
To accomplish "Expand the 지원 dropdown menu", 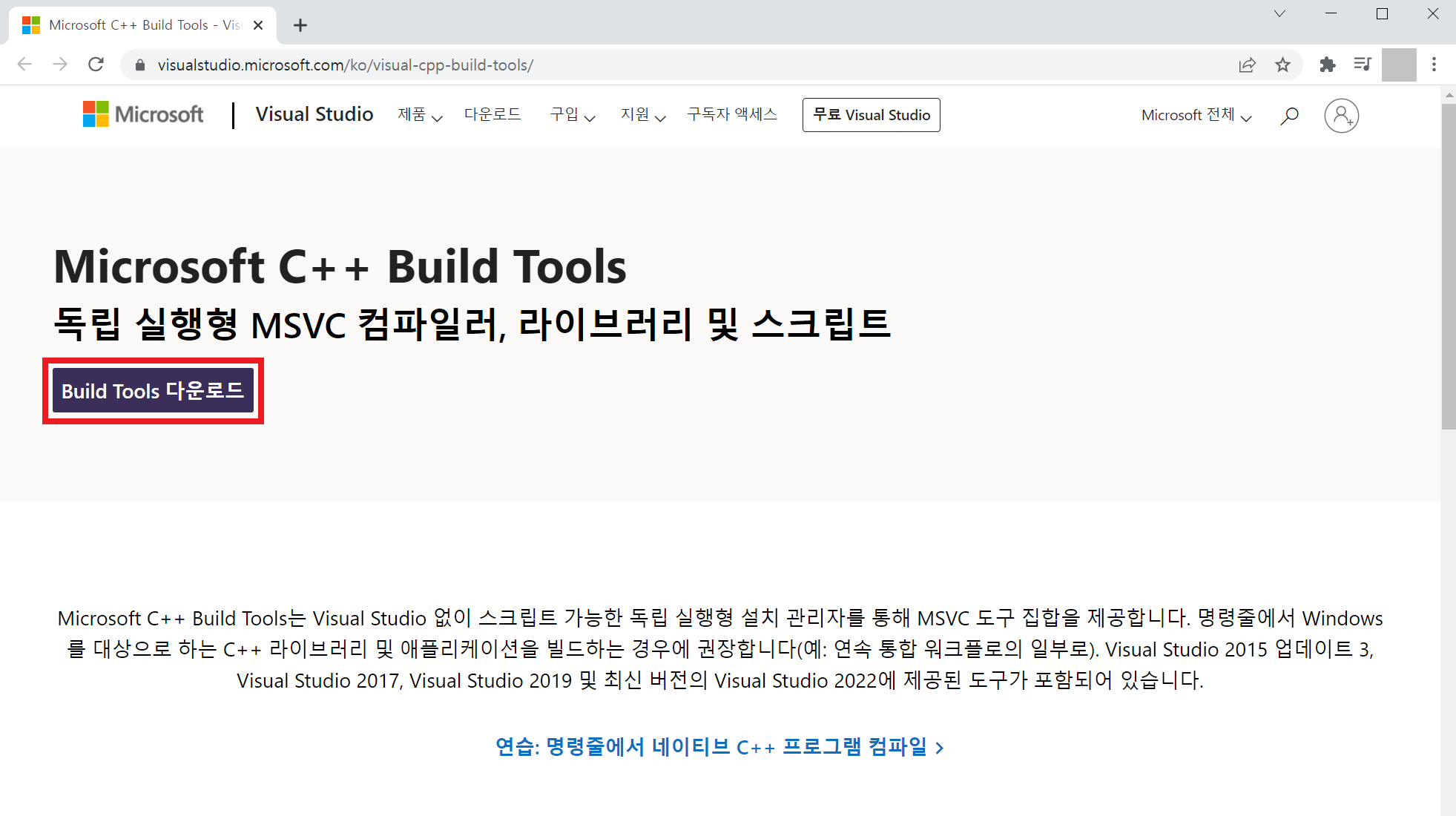I will tap(642, 115).
